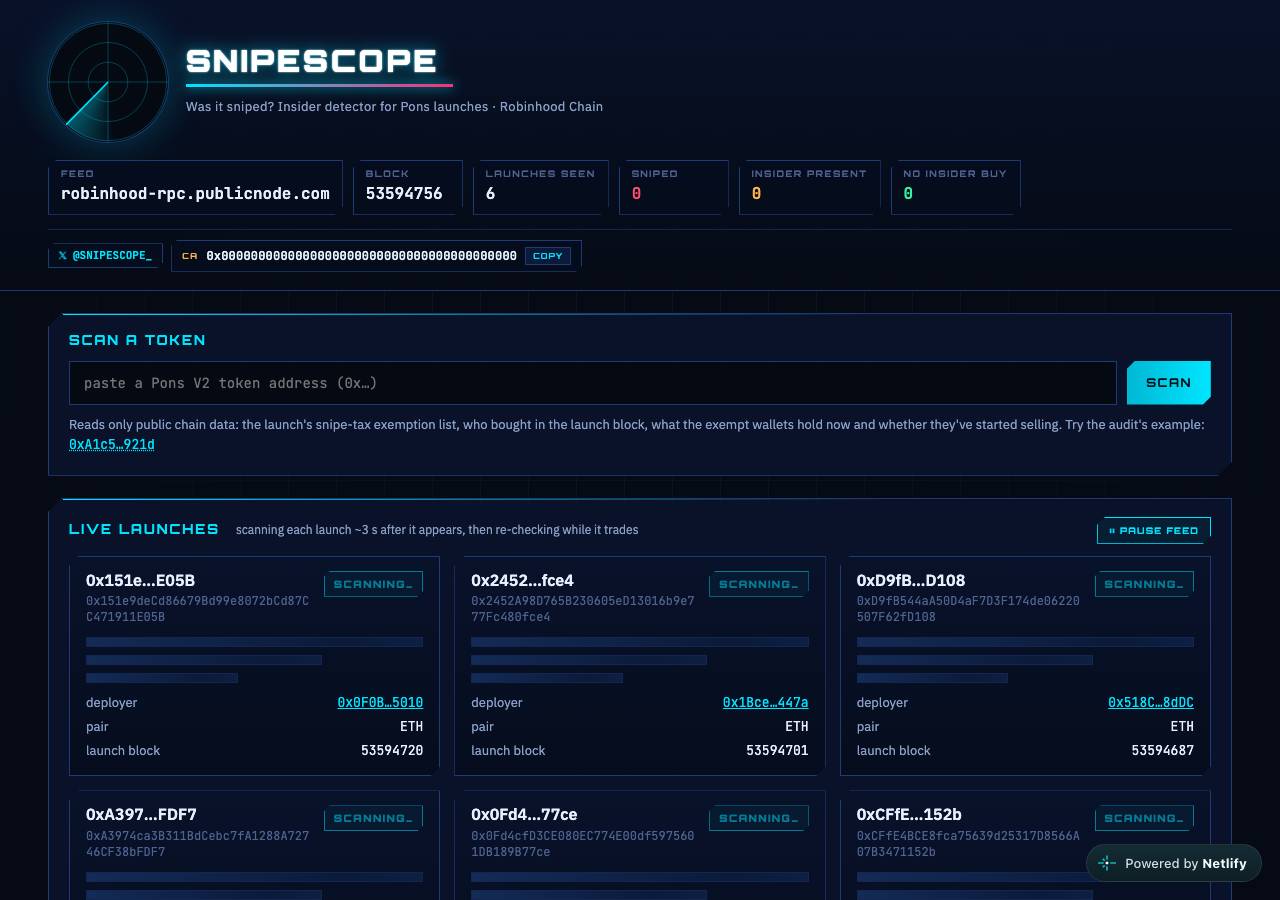Click the token address input field

pyautogui.click(x=592, y=383)
